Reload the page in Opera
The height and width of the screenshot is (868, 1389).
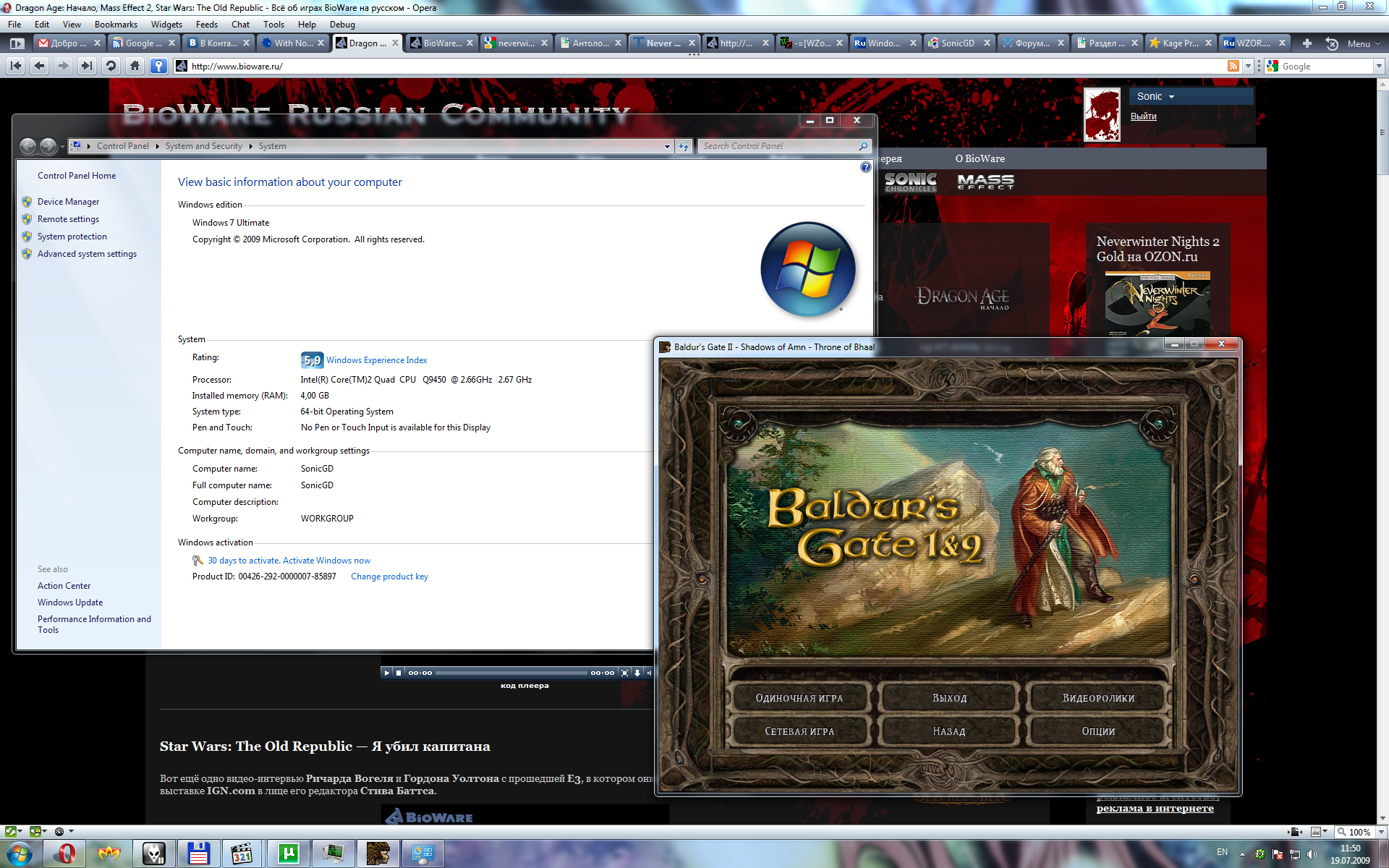pyautogui.click(x=111, y=66)
